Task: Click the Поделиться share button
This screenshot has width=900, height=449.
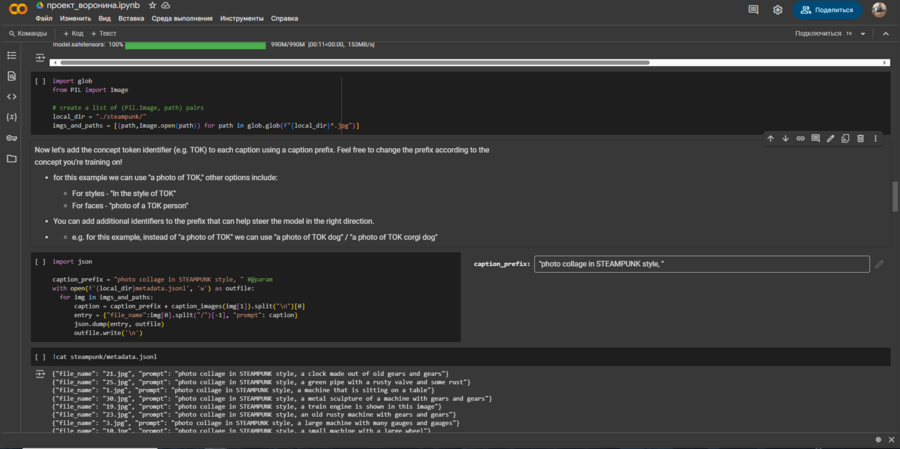Action: click(828, 10)
